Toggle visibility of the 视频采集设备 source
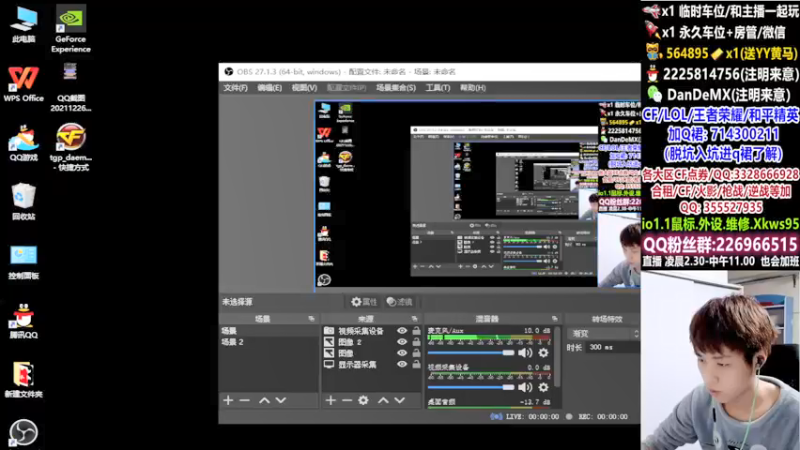This screenshot has height=450, width=800. tap(402, 331)
